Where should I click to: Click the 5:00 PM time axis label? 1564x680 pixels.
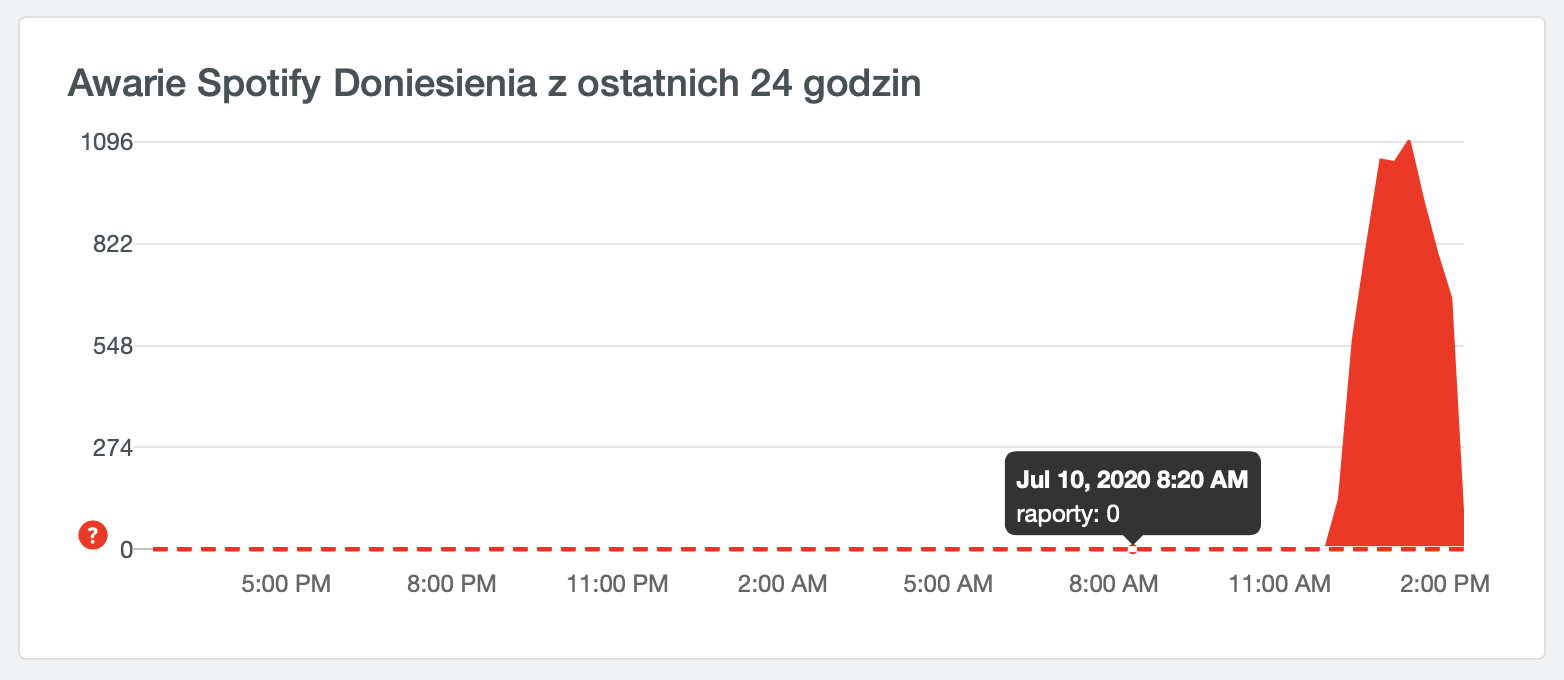pyautogui.click(x=287, y=584)
